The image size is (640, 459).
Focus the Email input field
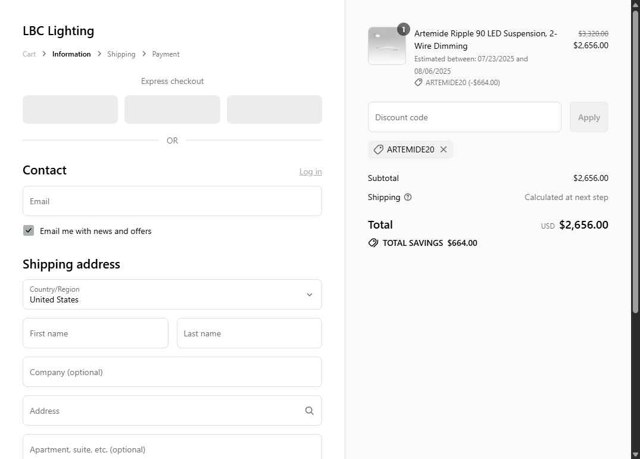(x=172, y=201)
